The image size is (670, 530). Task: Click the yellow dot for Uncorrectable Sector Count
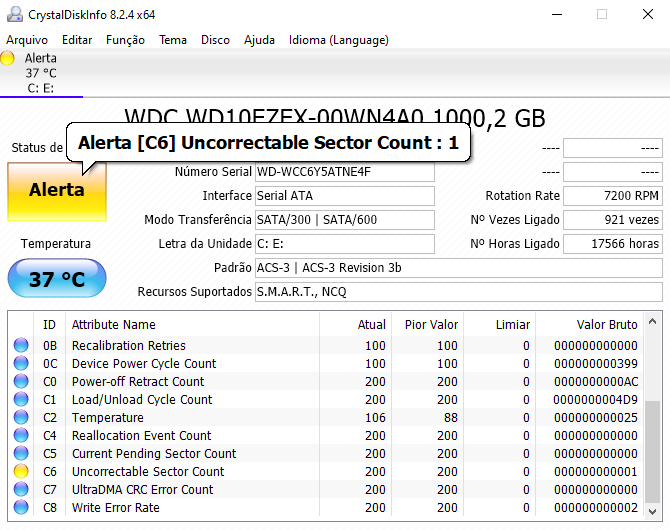tap(21, 471)
